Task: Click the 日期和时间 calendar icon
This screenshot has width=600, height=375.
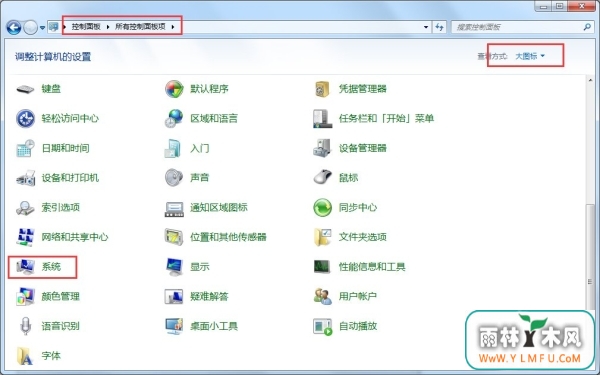Action: [25, 148]
